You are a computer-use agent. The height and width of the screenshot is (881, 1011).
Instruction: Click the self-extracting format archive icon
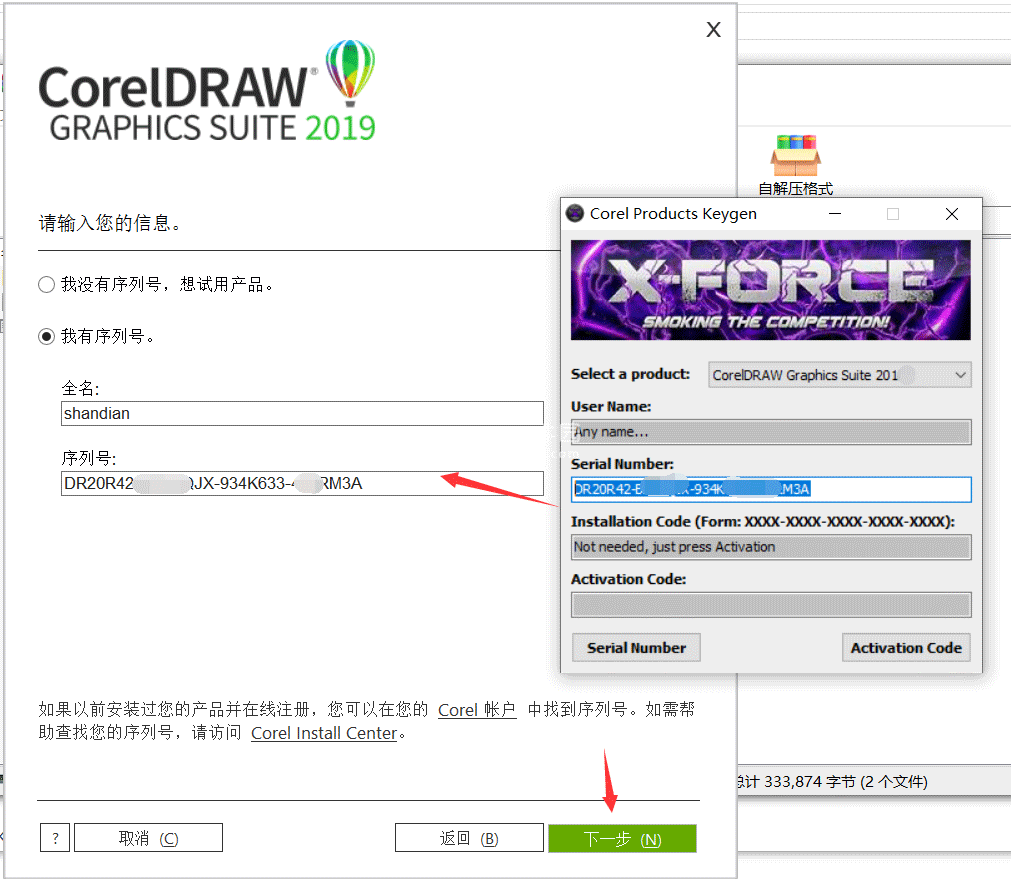pos(796,165)
